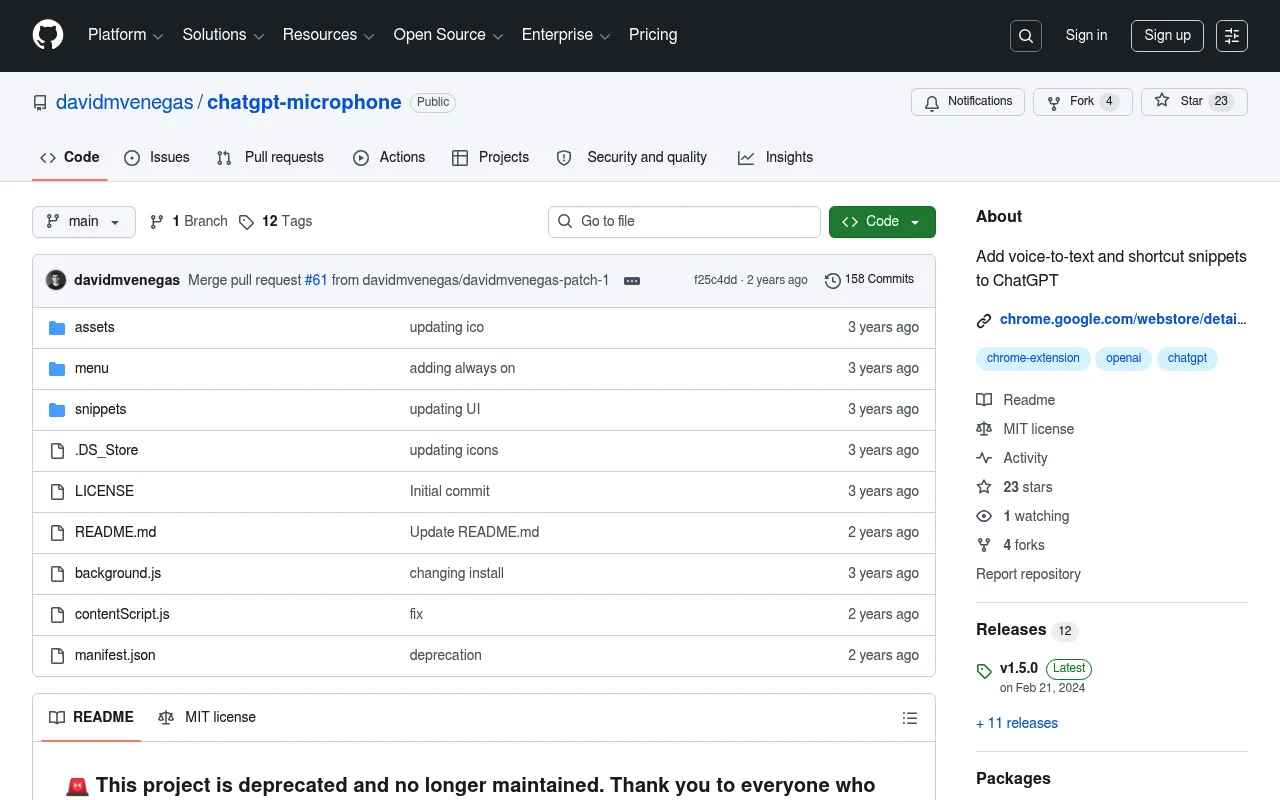This screenshot has height=800, width=1280.
Task: Click the contentScript.js file icon
Action: [x=57, y=615]
